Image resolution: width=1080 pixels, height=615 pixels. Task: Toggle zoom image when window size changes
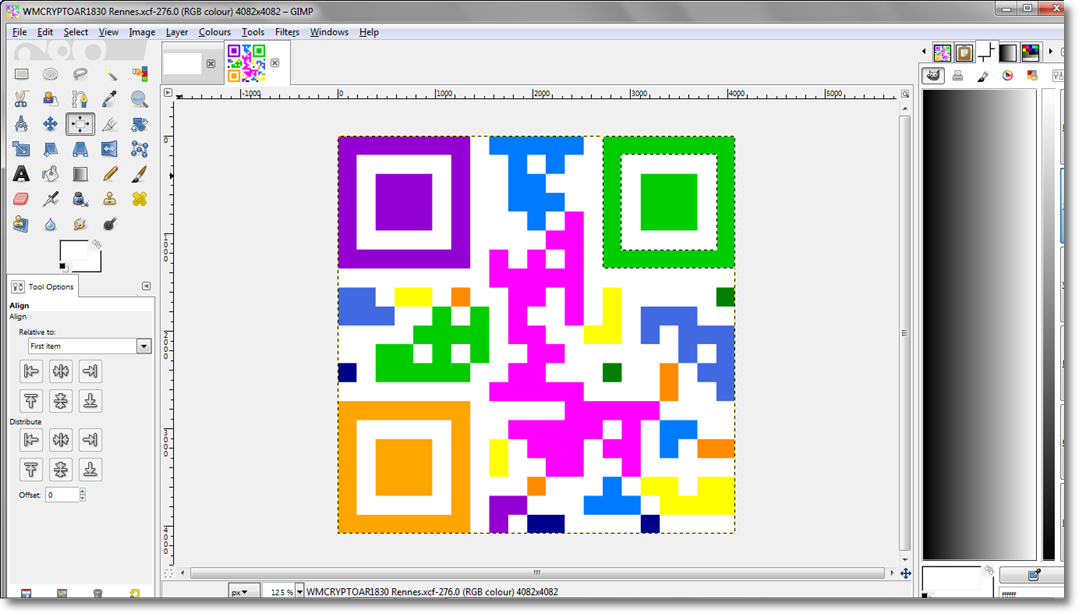click(x=905, y=94)
